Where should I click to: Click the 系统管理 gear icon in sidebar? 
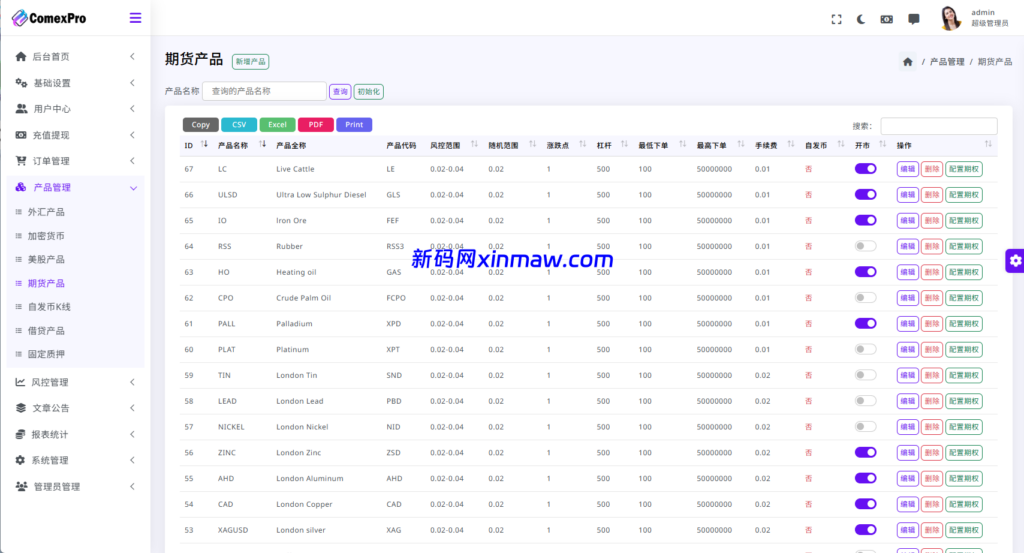tap(20, 460)
